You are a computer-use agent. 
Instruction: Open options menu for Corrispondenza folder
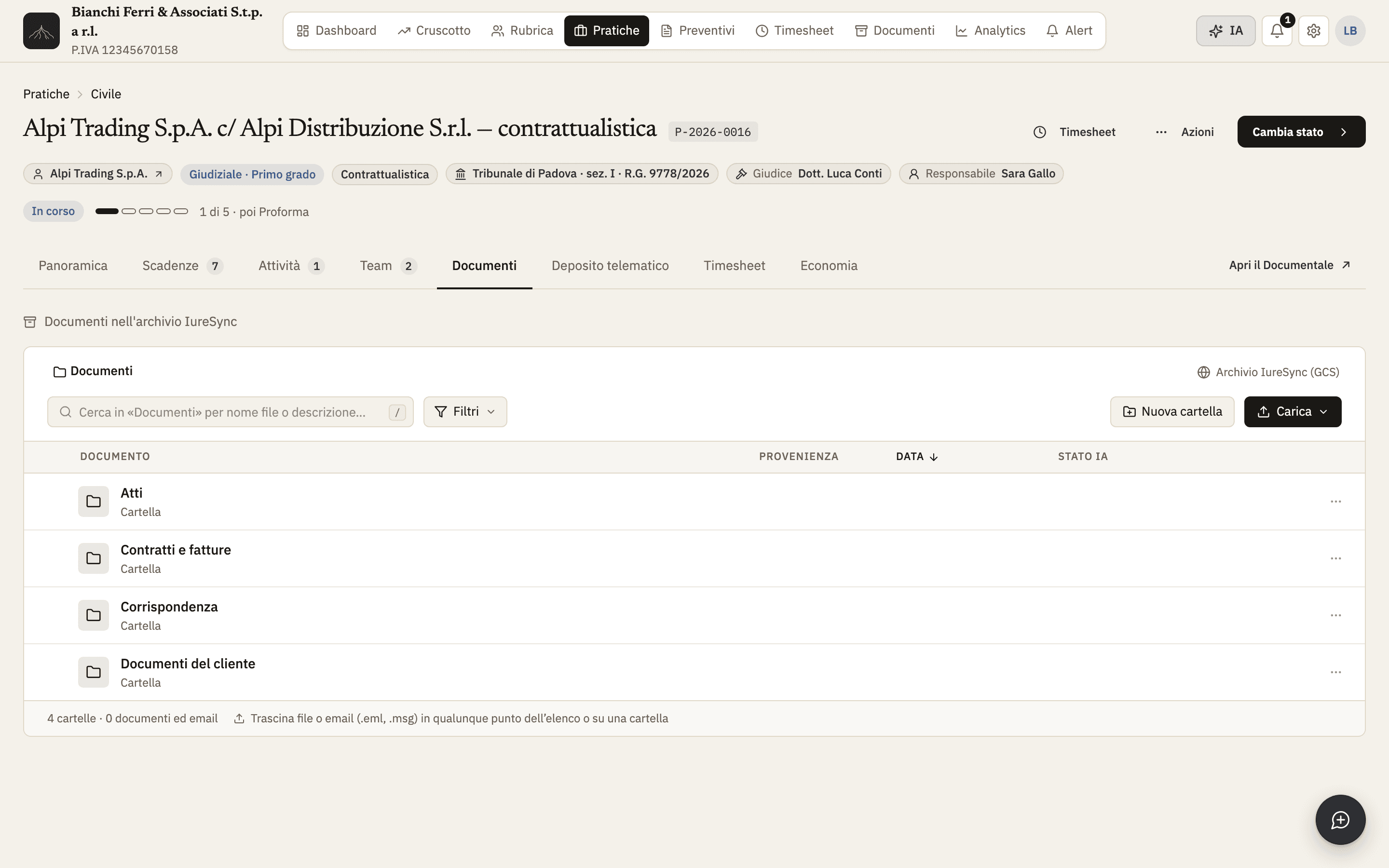[1335, 615]
